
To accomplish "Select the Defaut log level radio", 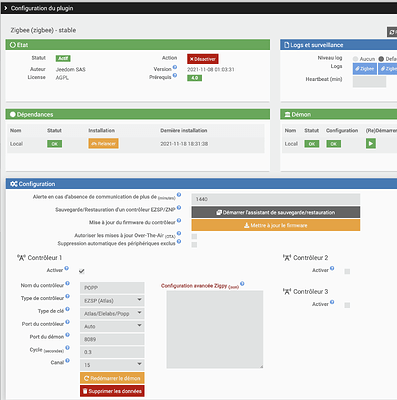I will tap(381, 59).
